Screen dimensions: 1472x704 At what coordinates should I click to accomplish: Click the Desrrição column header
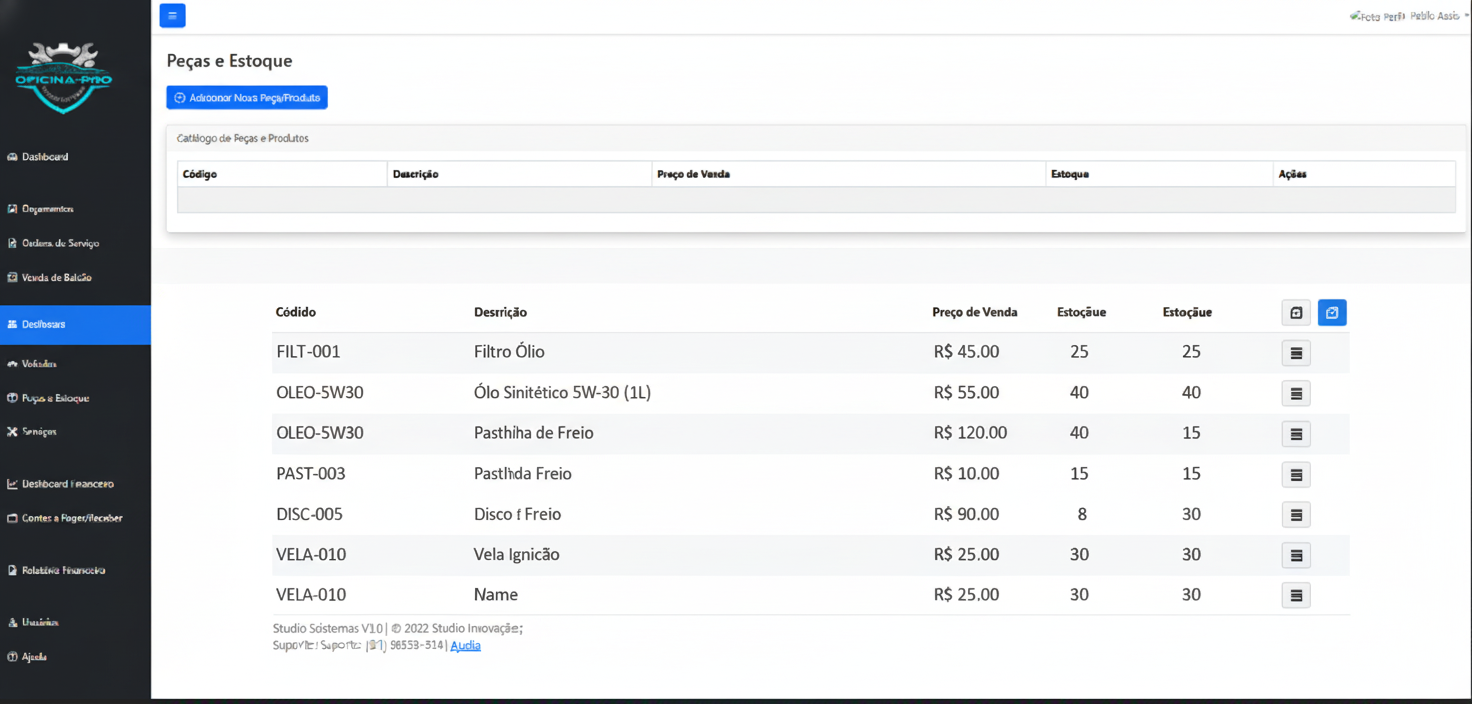500,312
